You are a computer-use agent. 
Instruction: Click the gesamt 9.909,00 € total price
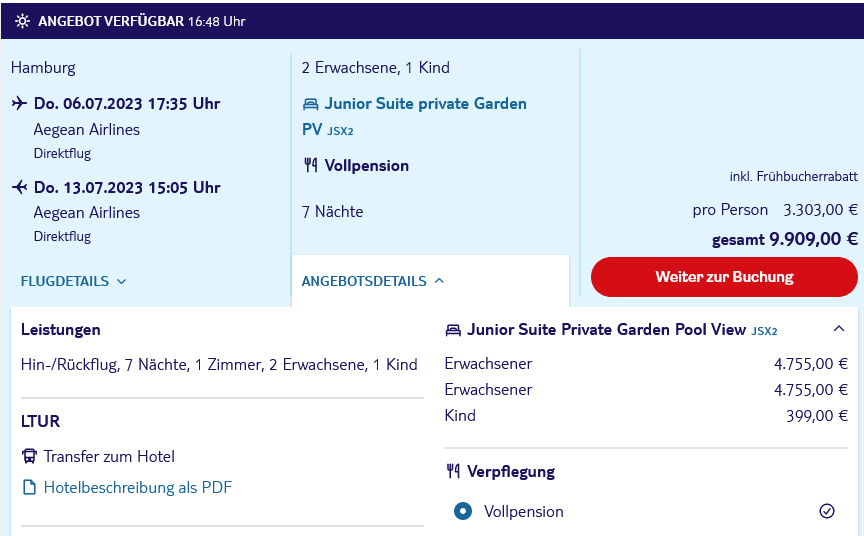pyautogui.click(x=785, y=239)
